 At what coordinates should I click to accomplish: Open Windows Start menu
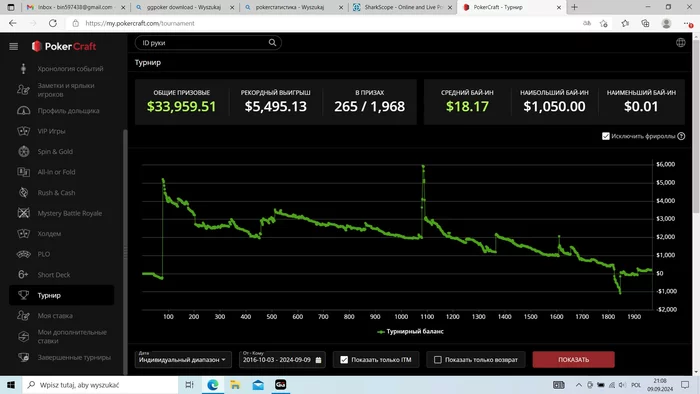tap(11, 385)
